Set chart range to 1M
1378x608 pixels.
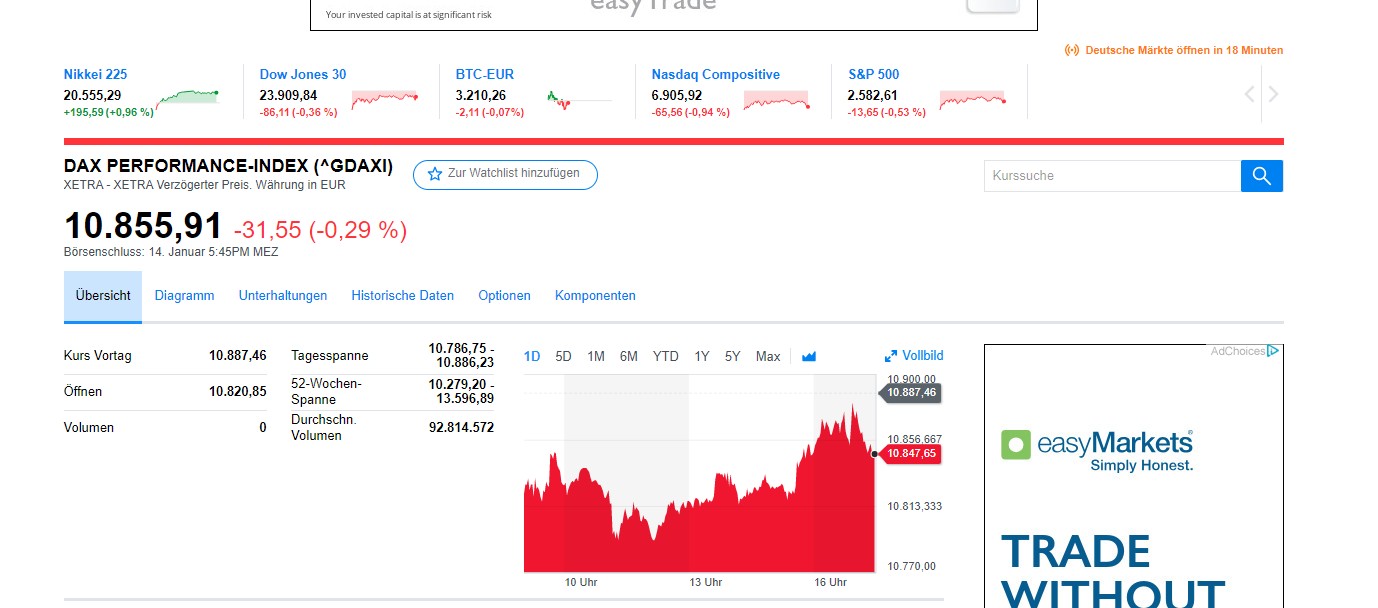click(596, 356)
